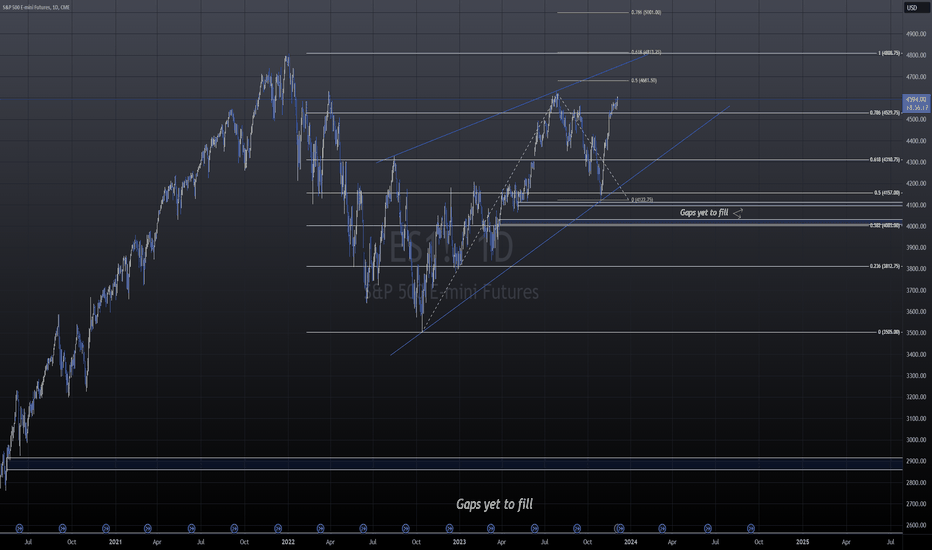Click the Fib 0 level label near 3500
Screen dimensions: 932x550
(889, 332)
